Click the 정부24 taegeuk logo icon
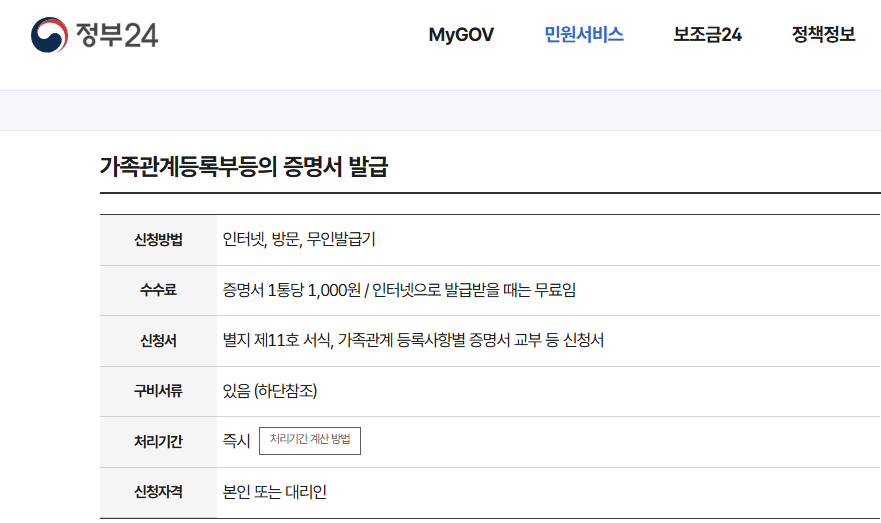 (x=49, y=35)
